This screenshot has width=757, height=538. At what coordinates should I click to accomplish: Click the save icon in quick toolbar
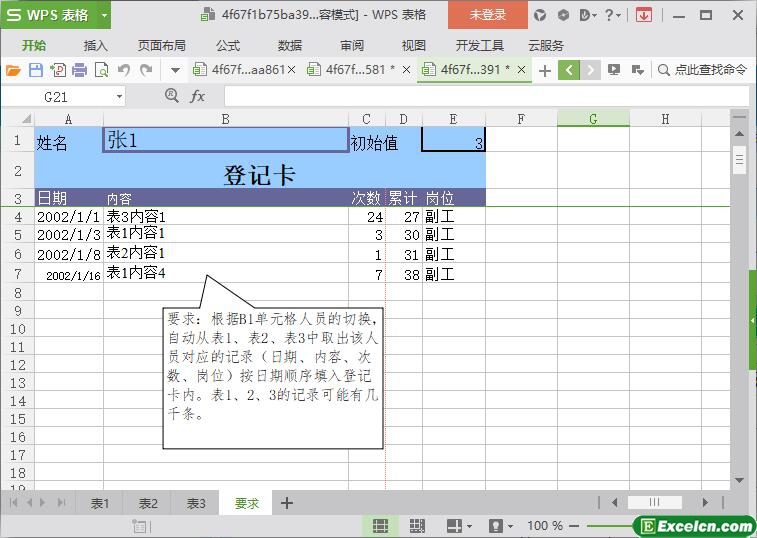36,70
